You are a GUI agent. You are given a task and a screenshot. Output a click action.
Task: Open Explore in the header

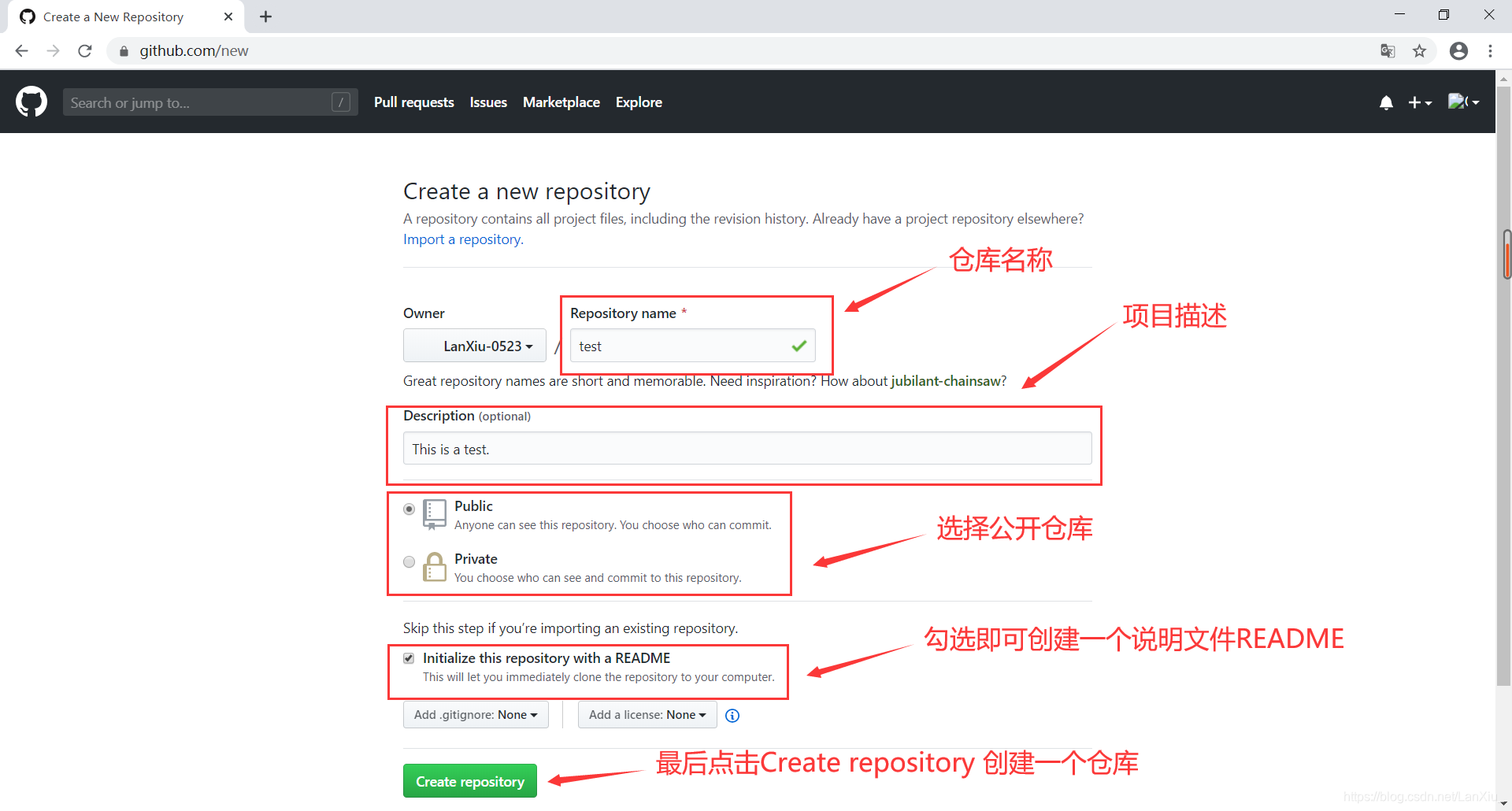[x=639, y=102]
